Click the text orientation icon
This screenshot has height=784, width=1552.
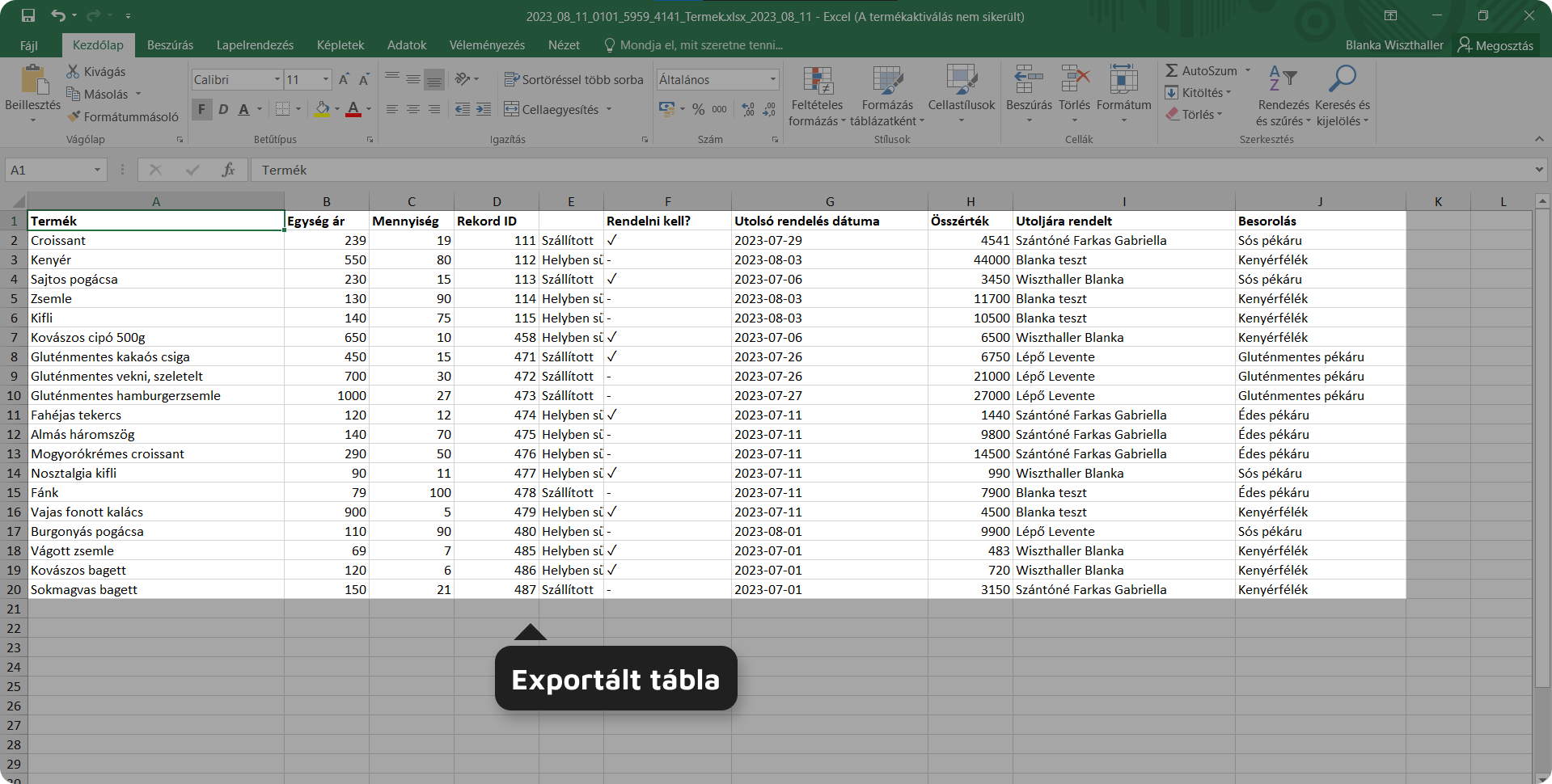[x=463, y=79]
